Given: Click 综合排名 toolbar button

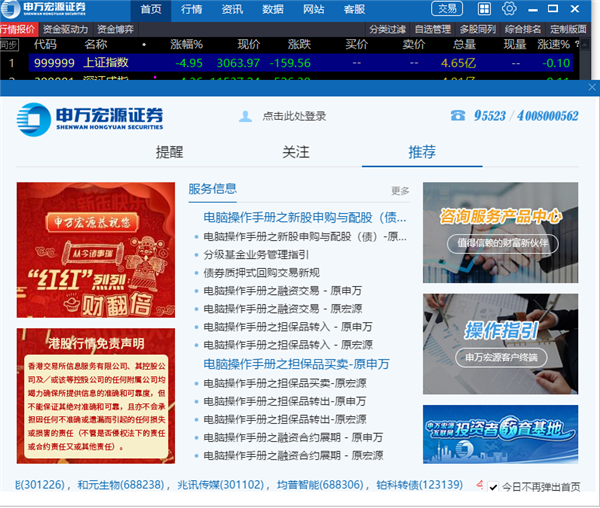Looking at the screenshot, I should tap(523, 29).
